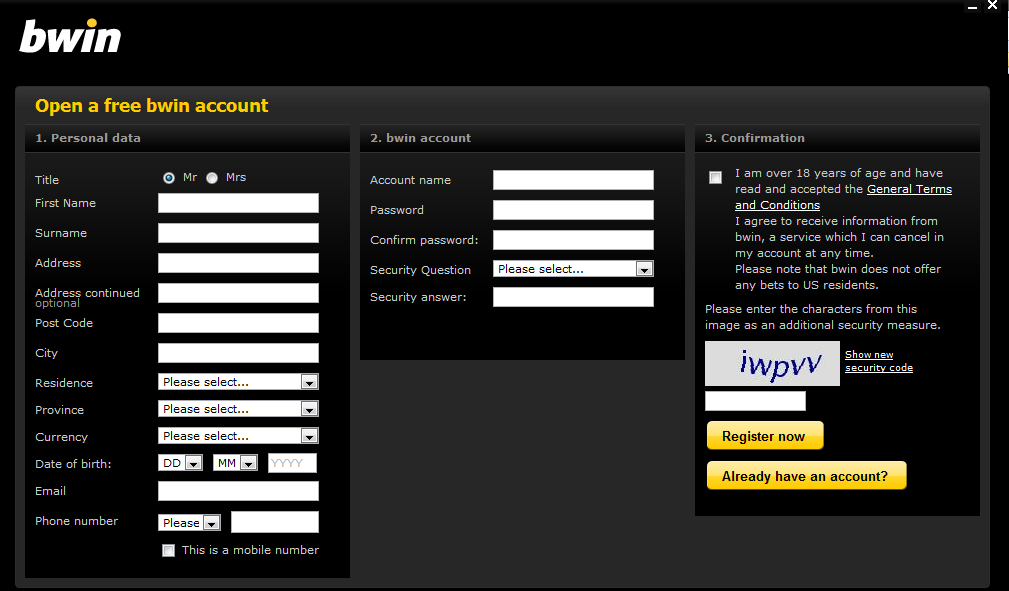Select the Mrs title option
This screenshot has height=591, width=1009.
211,177
